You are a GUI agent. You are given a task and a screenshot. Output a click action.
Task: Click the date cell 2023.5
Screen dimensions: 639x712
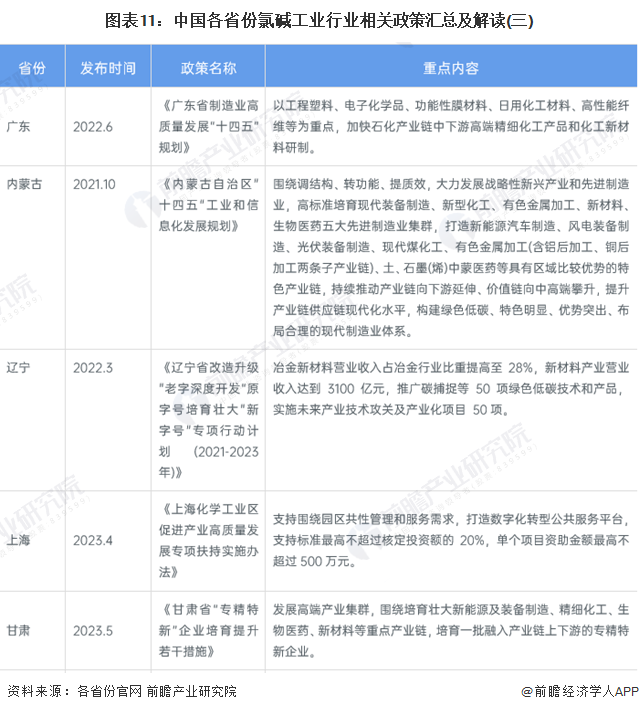point(93,631)
